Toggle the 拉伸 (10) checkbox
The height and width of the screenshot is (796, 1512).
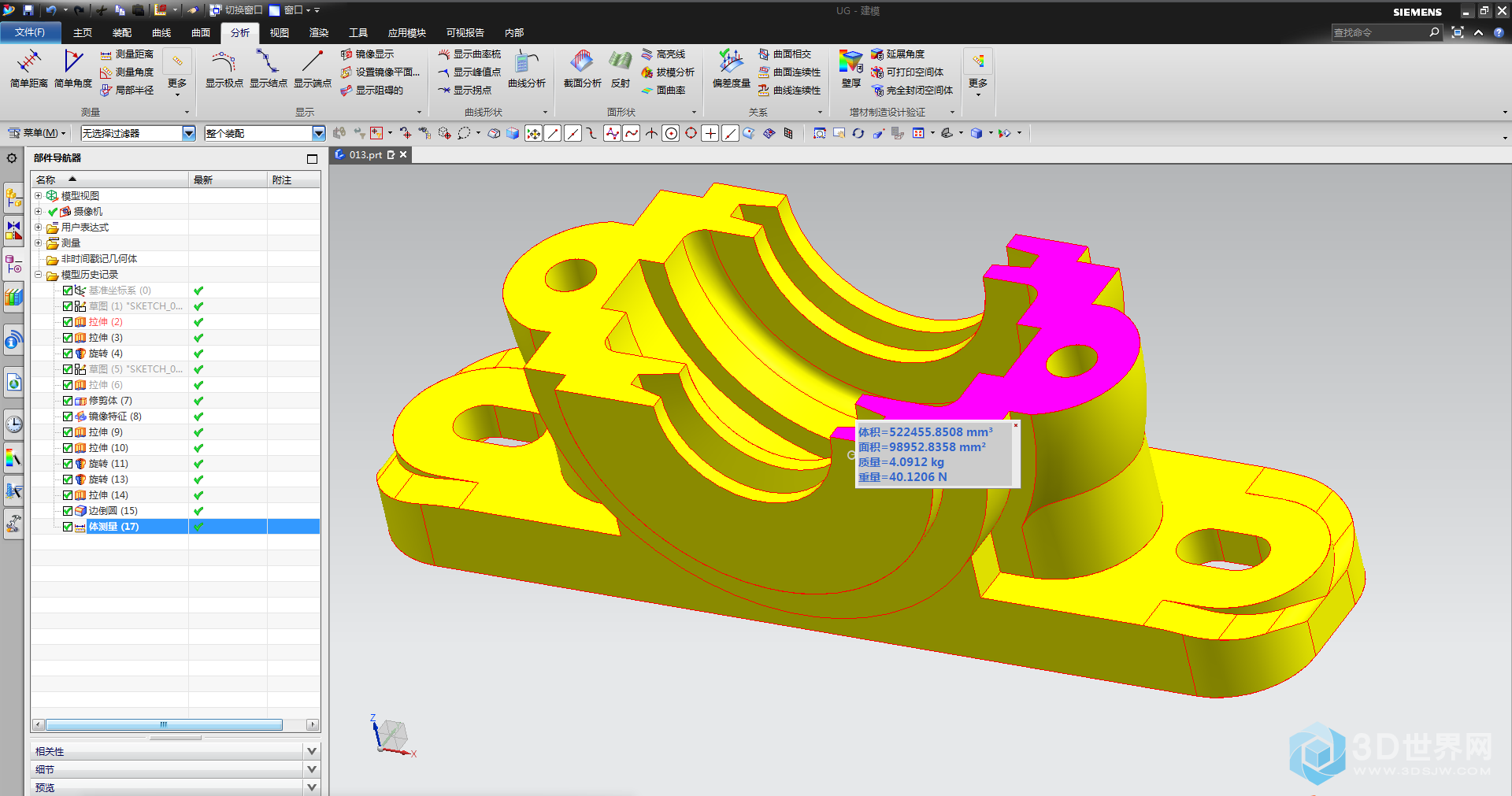click(68, 448)
